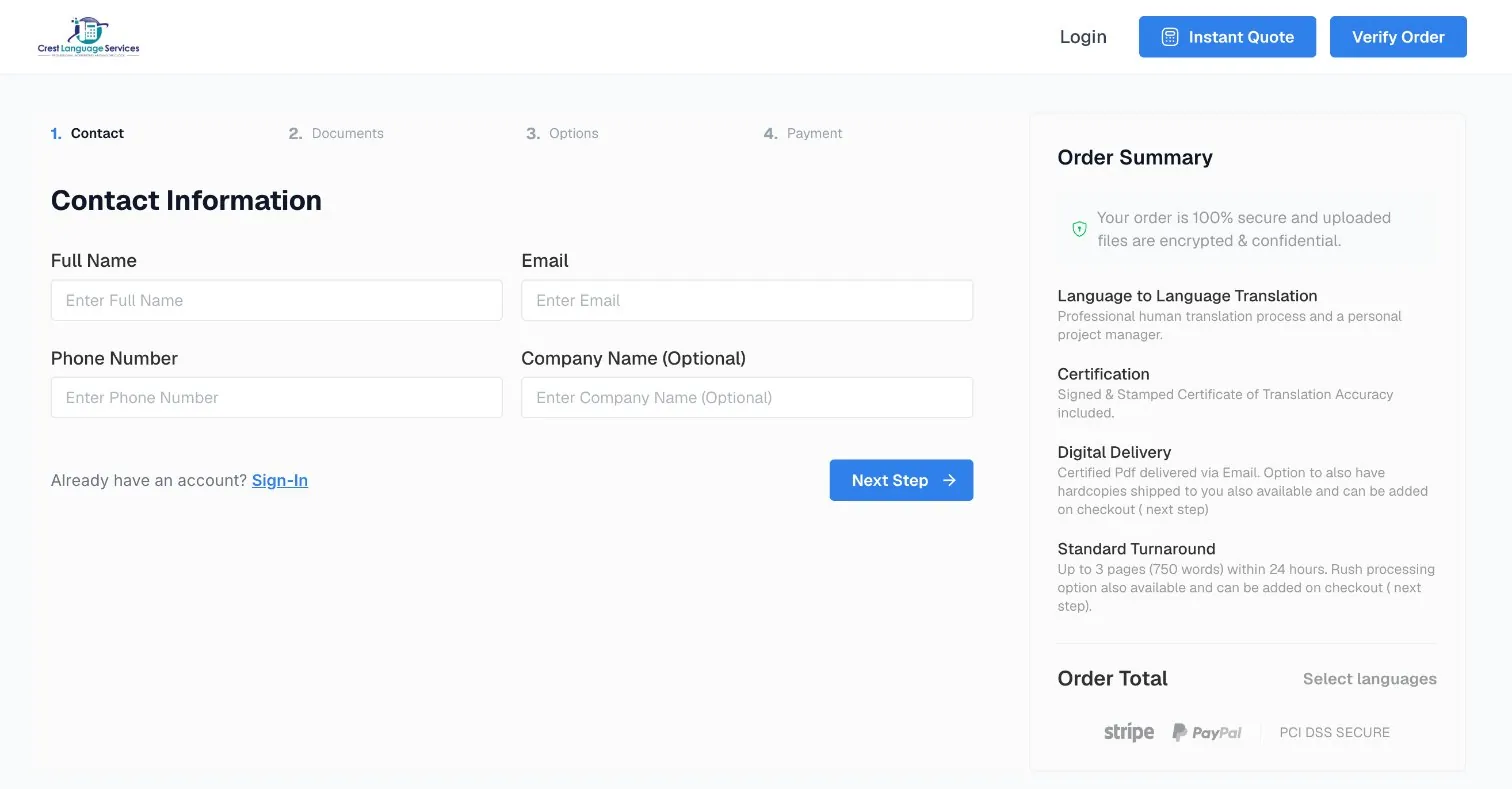Click the arrow icon in Next Step
The height and width of the screenshot is (789, 1512).
pyautogui.click(x=950, y=480)
